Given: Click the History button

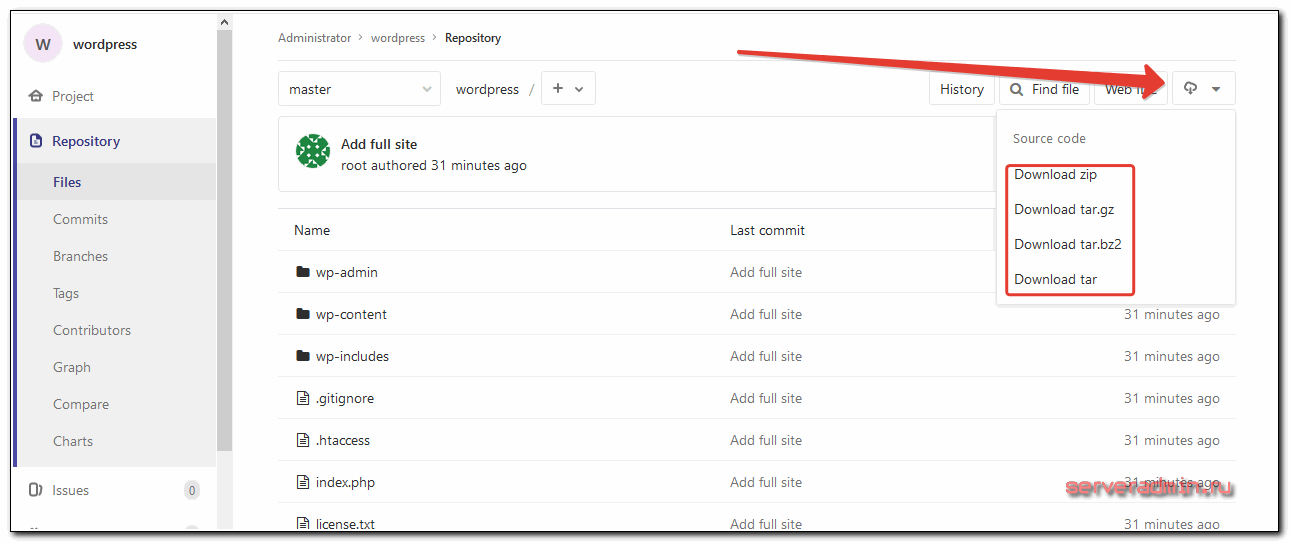Looking at the screenshot, I should point(962,89).
